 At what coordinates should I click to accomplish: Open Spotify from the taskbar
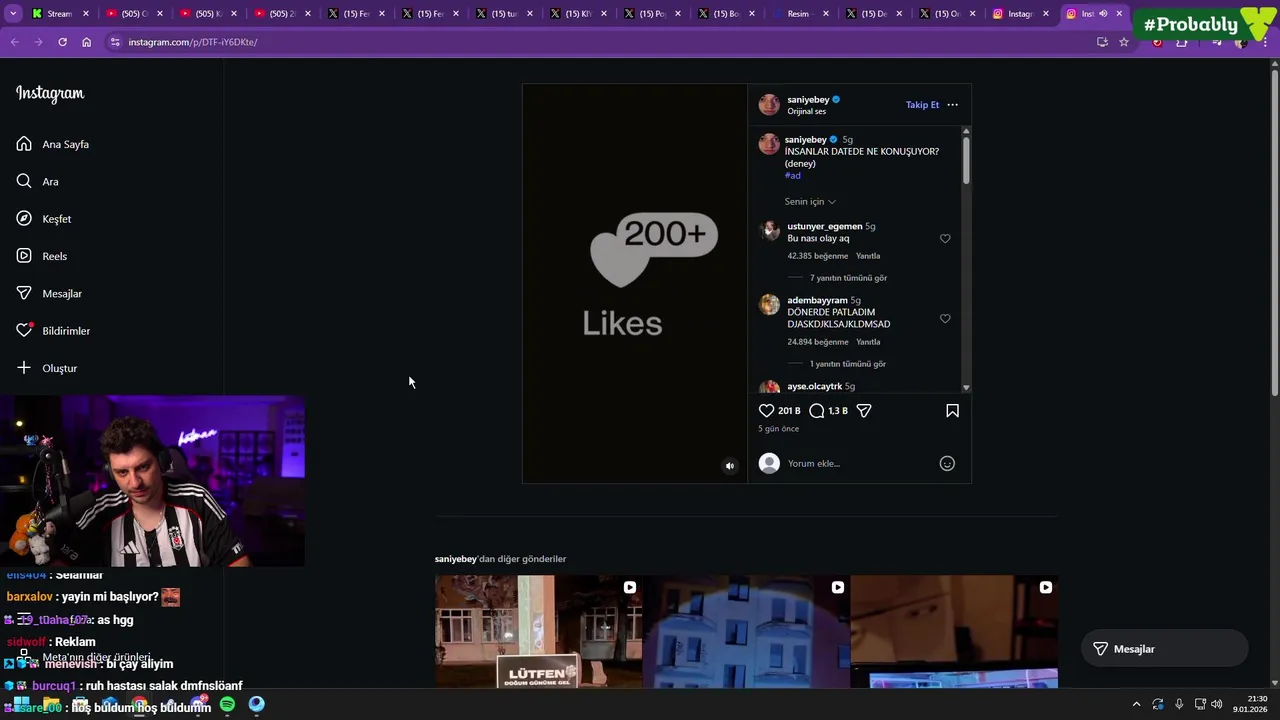coord(227,705)
